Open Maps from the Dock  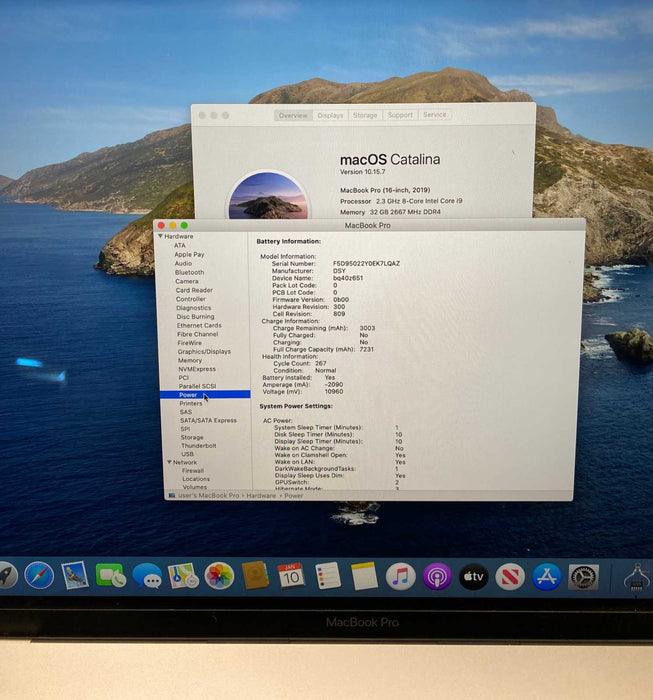point(183,575)
